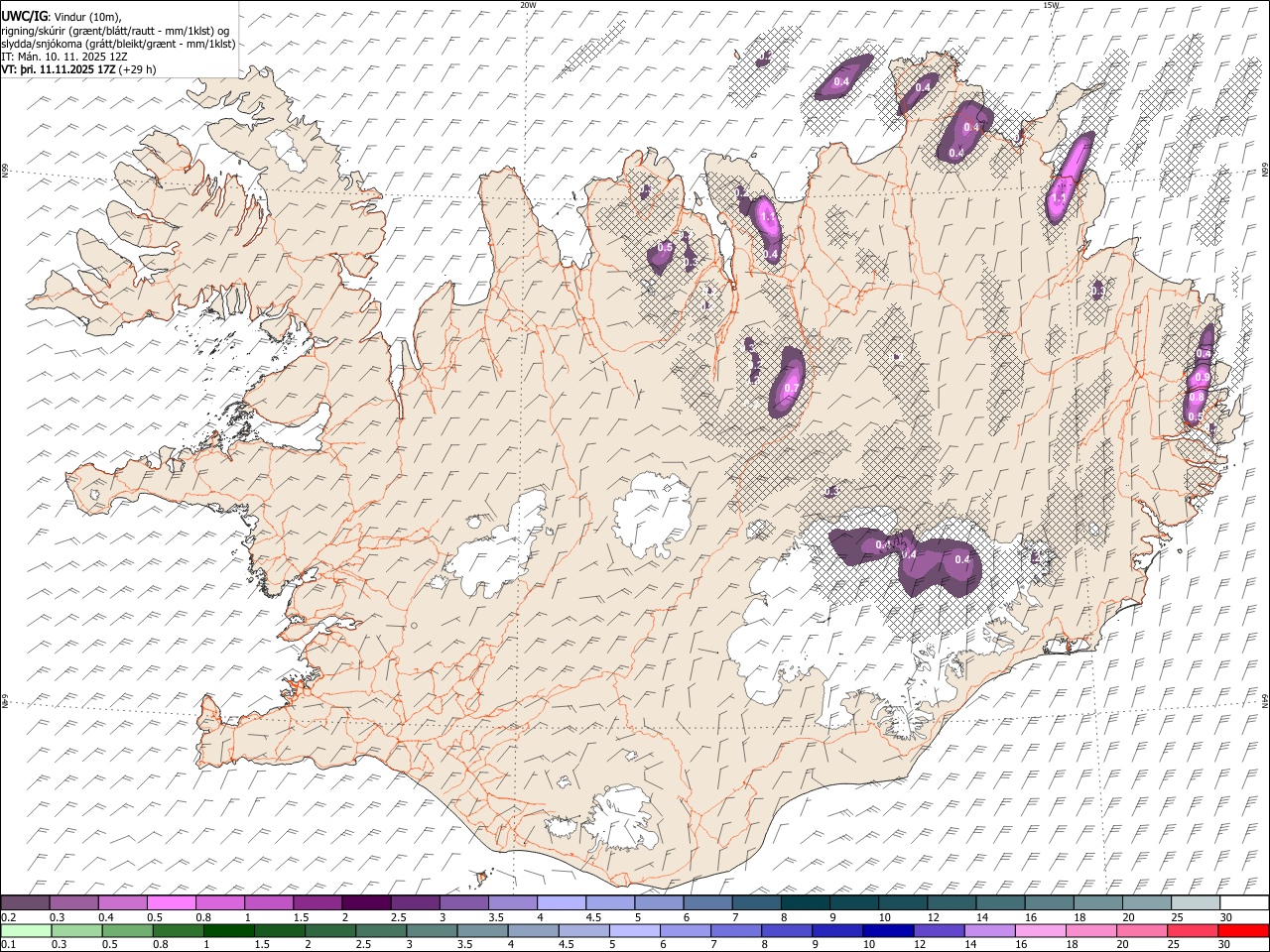Viewport: 1270px width, 952px height.
Task: Click the '0.9' snowfall value near east coast
Action: [x=1202, y=378]
